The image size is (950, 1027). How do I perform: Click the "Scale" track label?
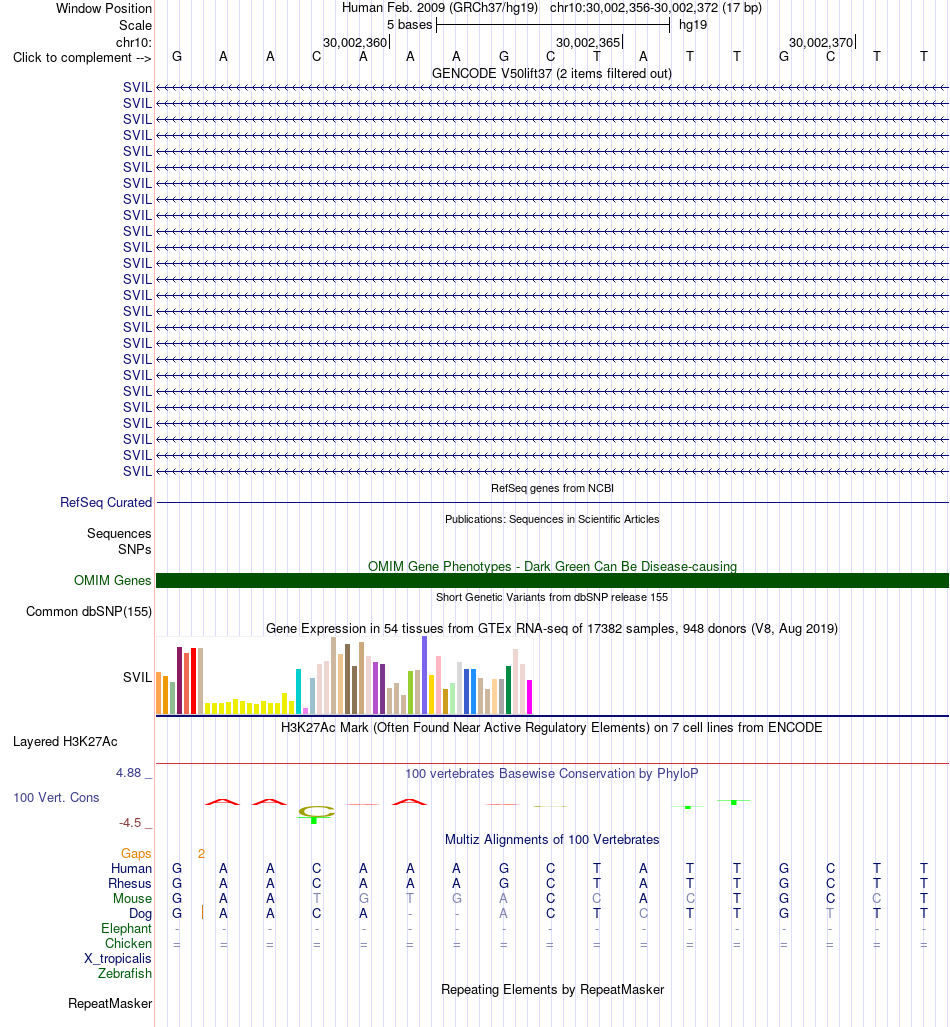pos(135,26)
